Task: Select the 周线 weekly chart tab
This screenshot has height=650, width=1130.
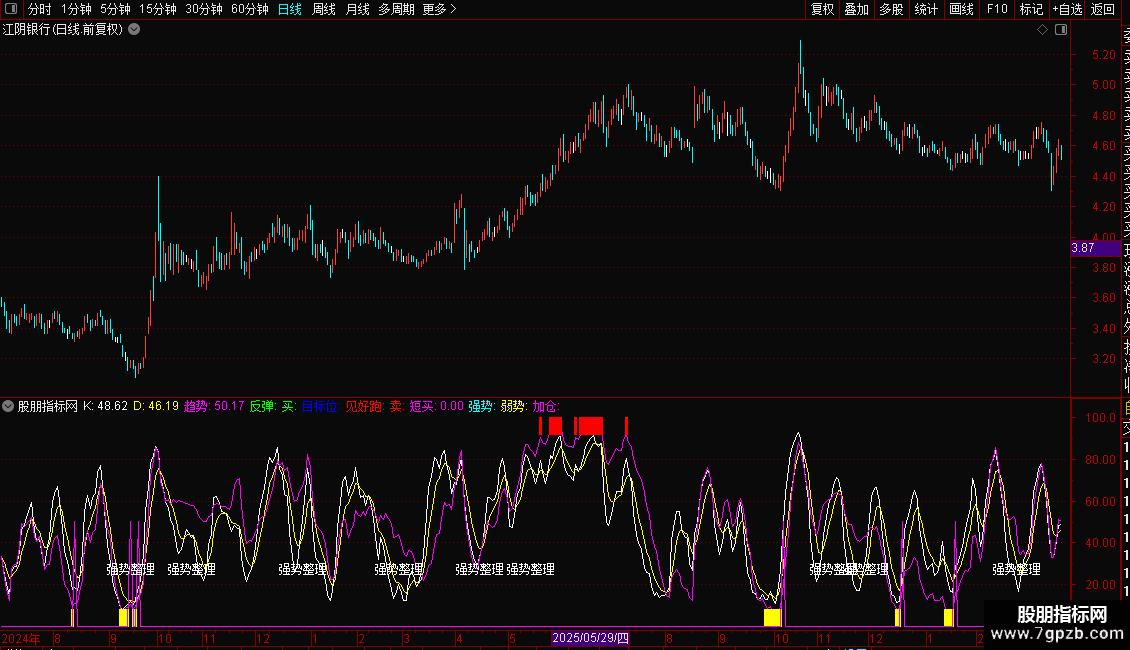Action: pyautogui.click(x=324, y=9)
